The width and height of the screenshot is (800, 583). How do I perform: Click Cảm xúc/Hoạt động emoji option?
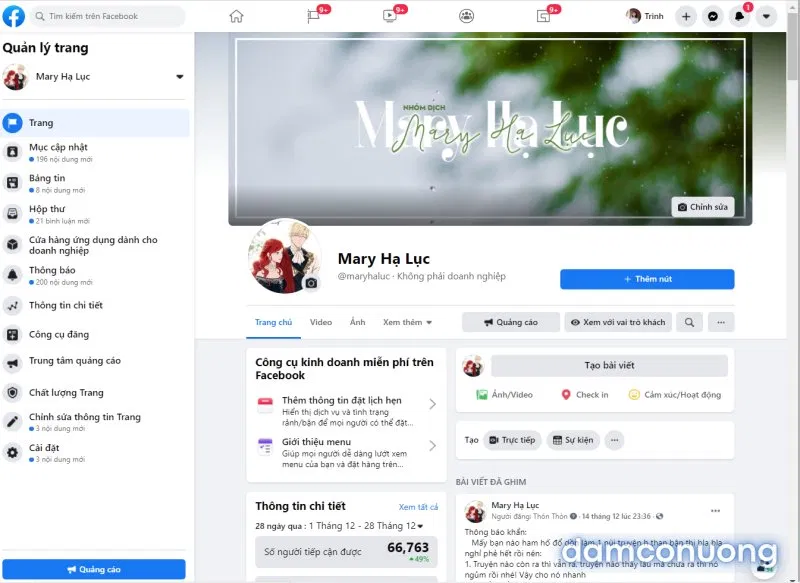coord(674,395)
